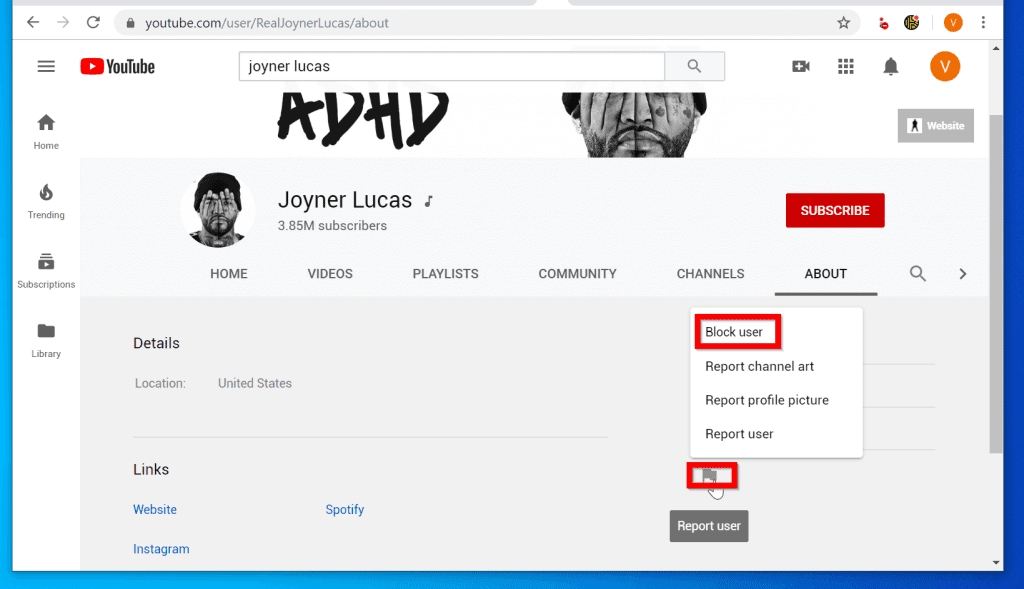The height and width of the screenshot is (589, 1024).
Task: Click the red extension icon in toolbar
Action: (884, 24)
